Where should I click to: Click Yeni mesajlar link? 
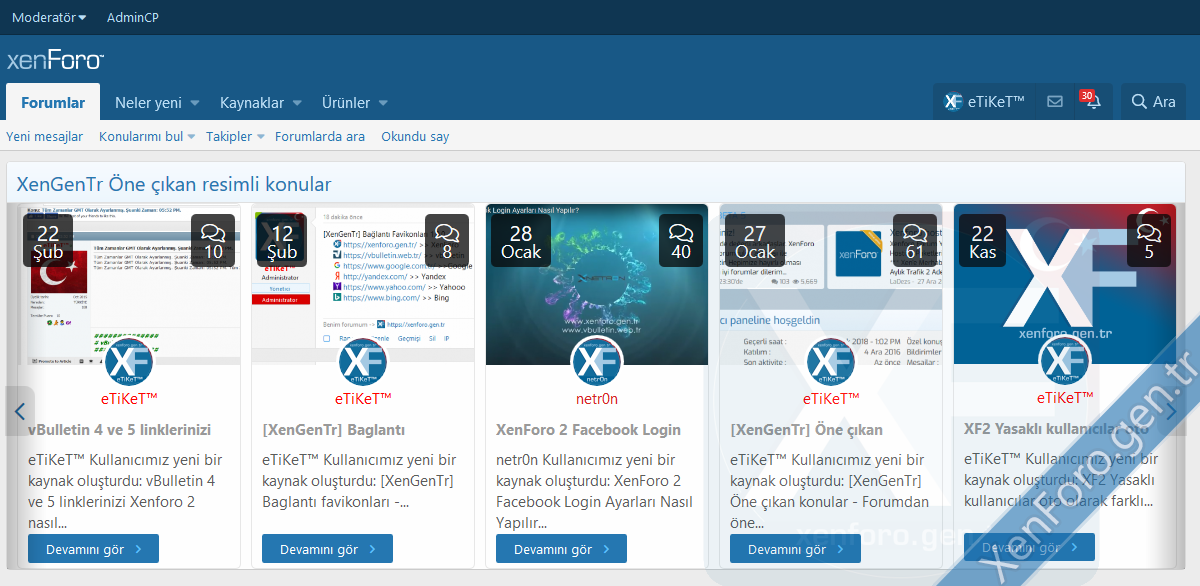[45, 137]
